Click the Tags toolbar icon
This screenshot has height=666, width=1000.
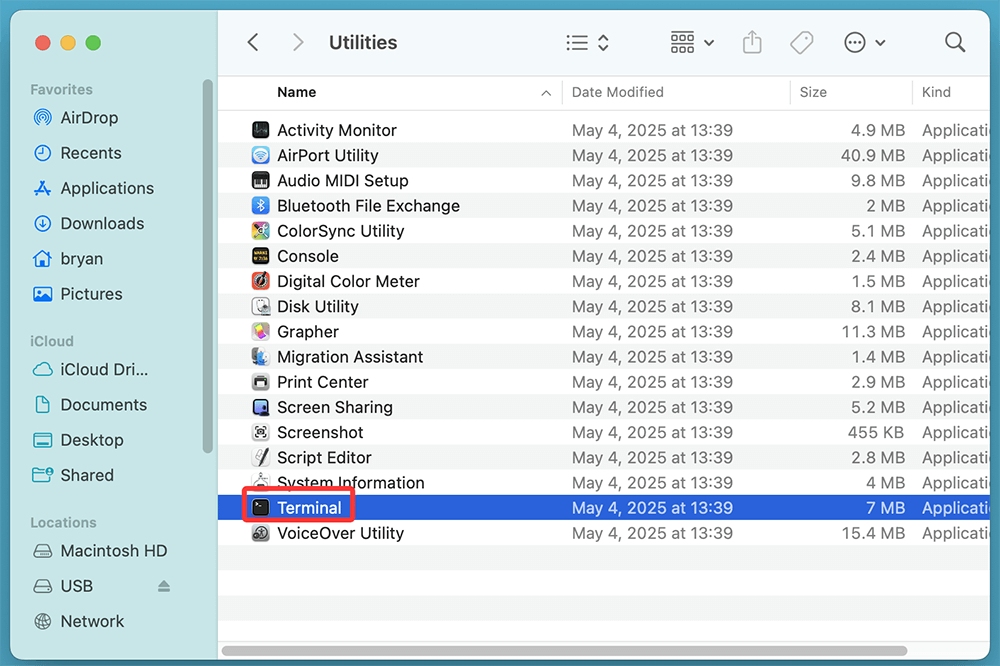(x=801, y=43)
